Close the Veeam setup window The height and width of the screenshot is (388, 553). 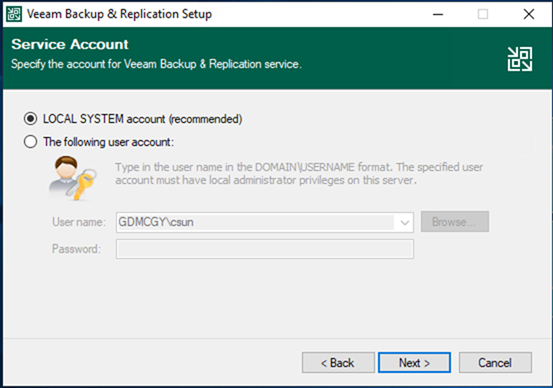click(529, 14)
